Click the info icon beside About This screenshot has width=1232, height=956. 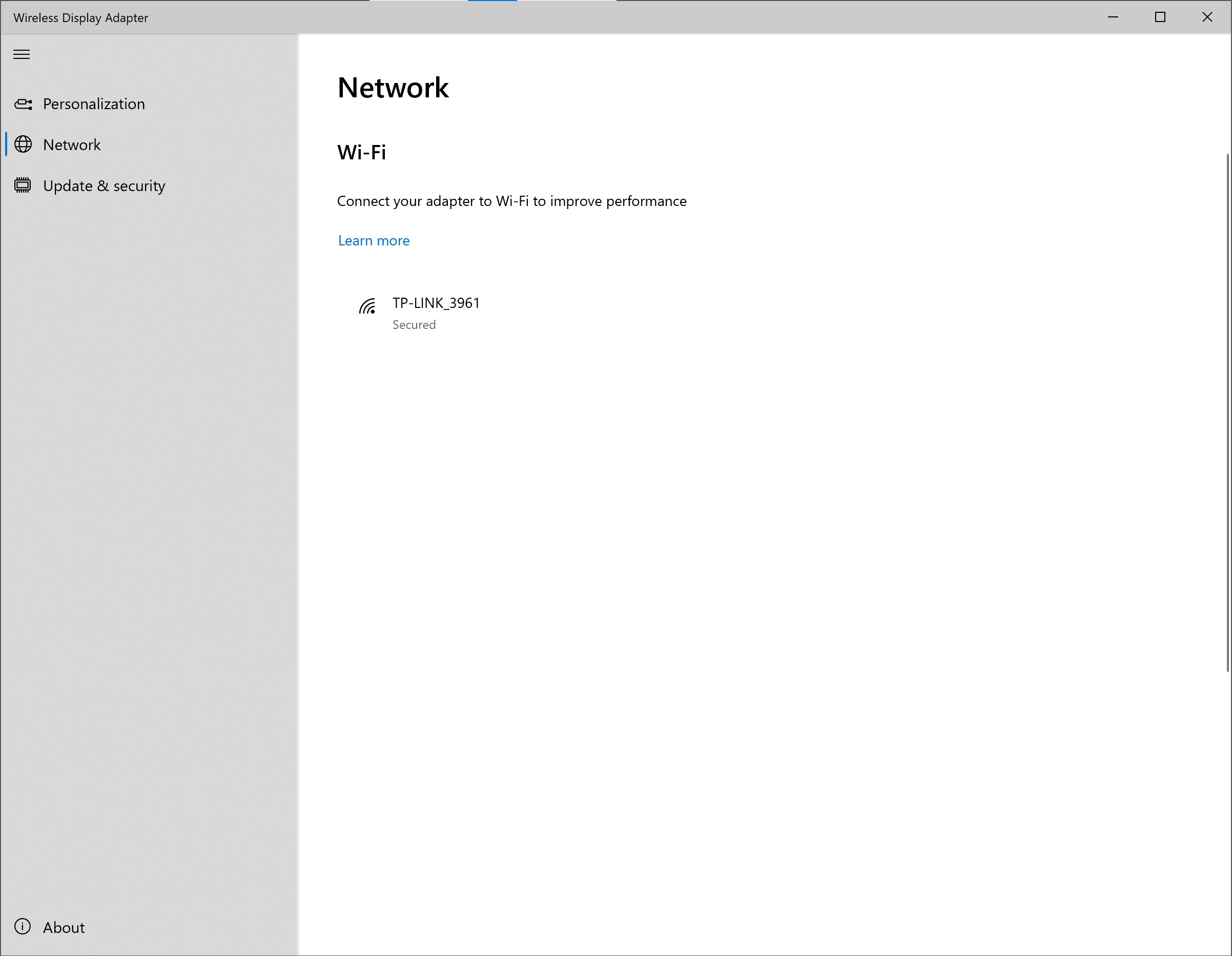tap(23, 927)
